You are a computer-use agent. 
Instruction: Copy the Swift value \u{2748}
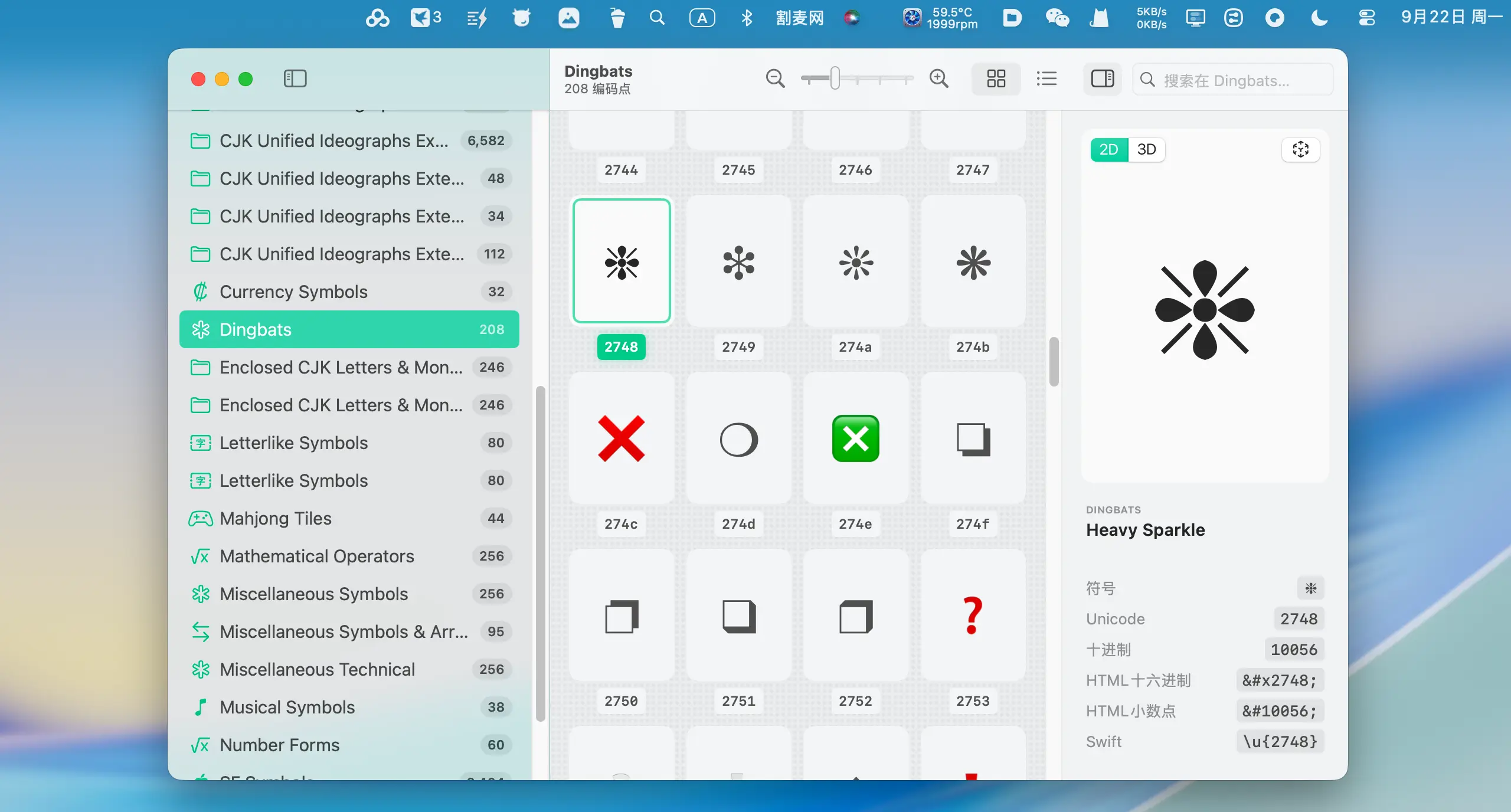tap(1280, 742)
